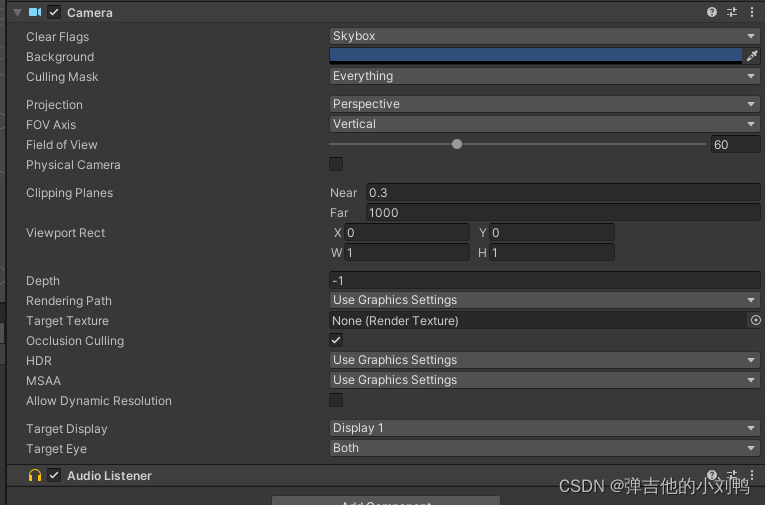This screenshot has width=766, height=505.
Task: Click the Physical Camera label
Action: (x=73, y=165)
